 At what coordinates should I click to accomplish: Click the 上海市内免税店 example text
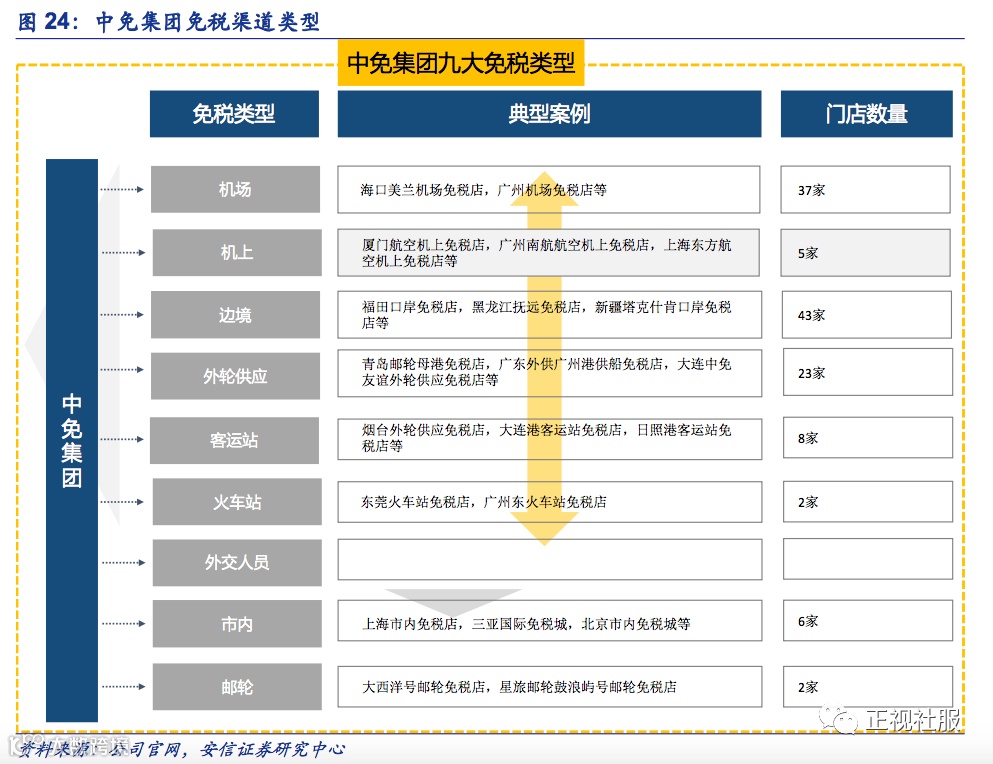[410, 624]
